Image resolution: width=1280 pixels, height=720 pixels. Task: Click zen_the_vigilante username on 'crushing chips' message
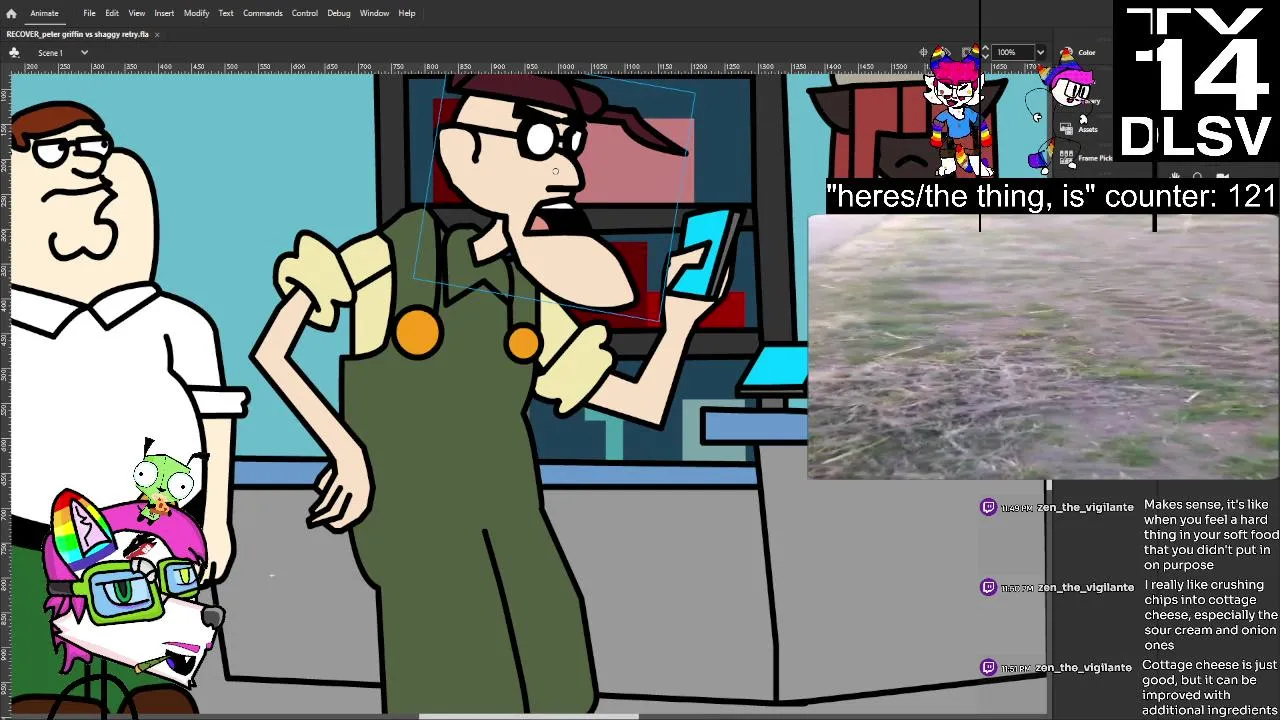[1085, 587]
